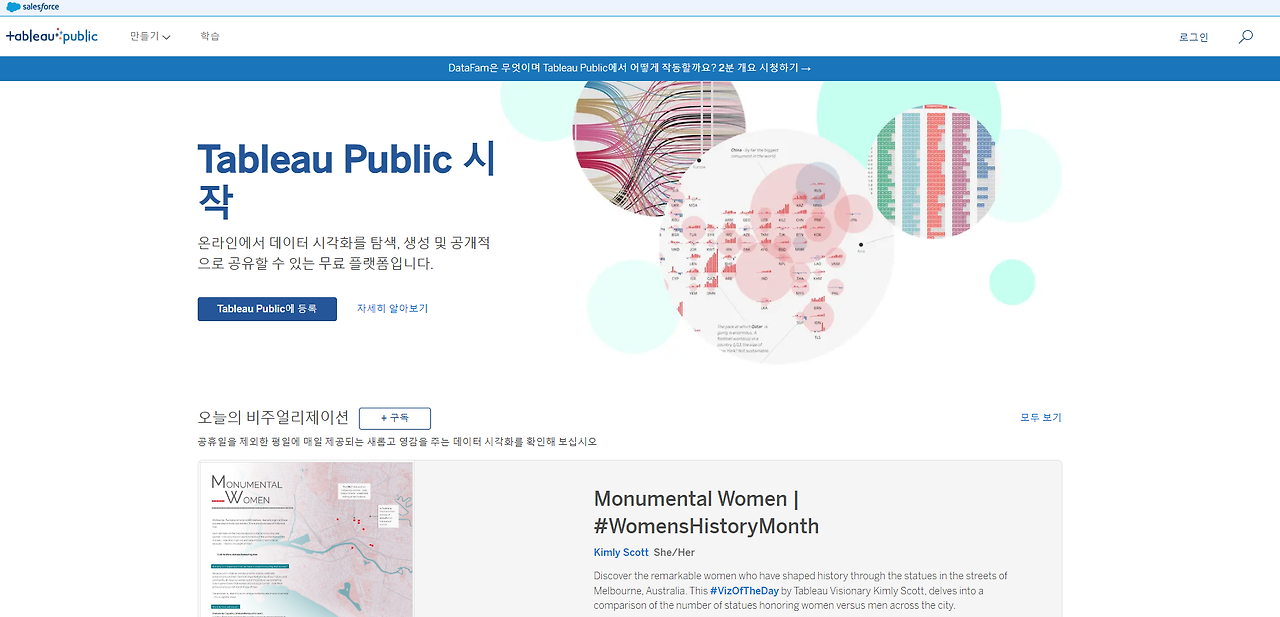The width and height of the screenshot is (1280, 617).
Task: Open the Kimly Scott author profile link
Action: coord(621,552)
